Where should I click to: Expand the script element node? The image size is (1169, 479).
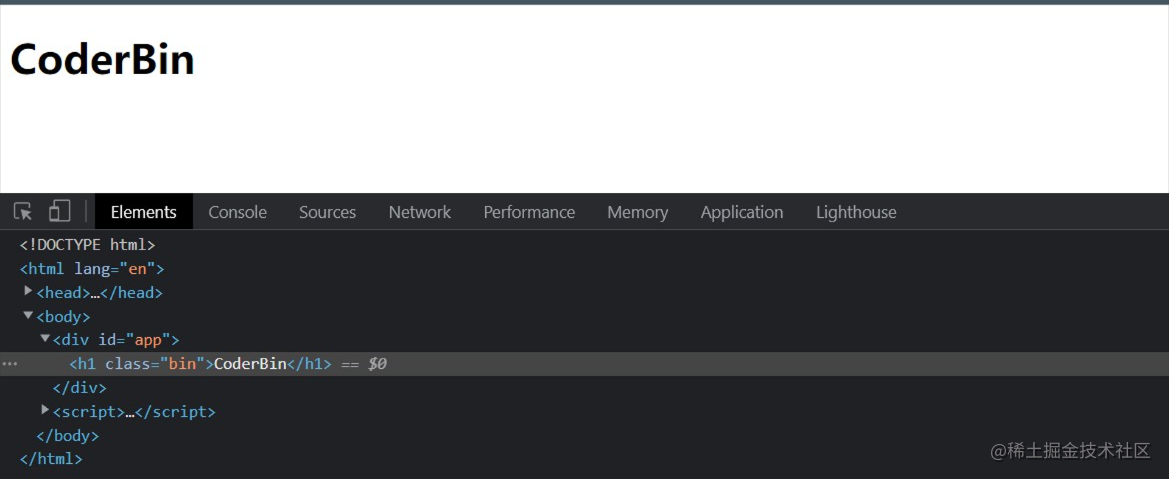pyautogui.click(x=45, y=411)
